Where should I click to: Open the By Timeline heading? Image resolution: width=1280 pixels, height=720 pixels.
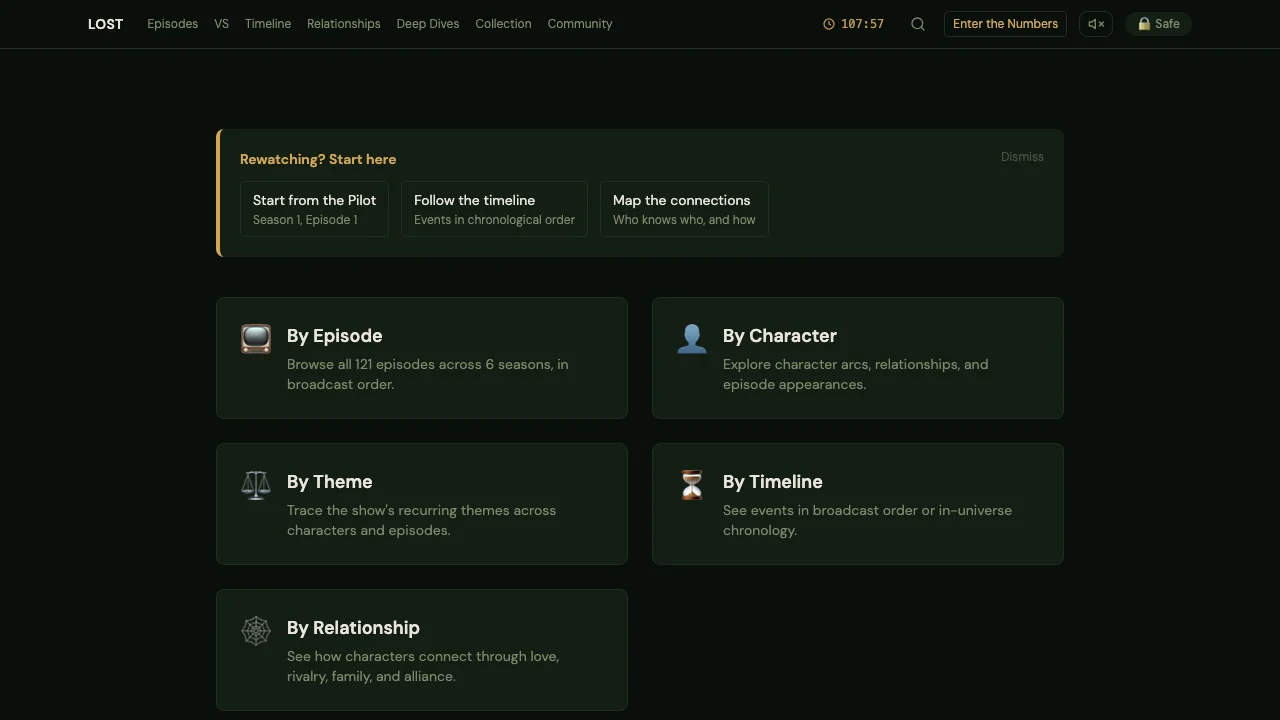[x=773, y=482]
